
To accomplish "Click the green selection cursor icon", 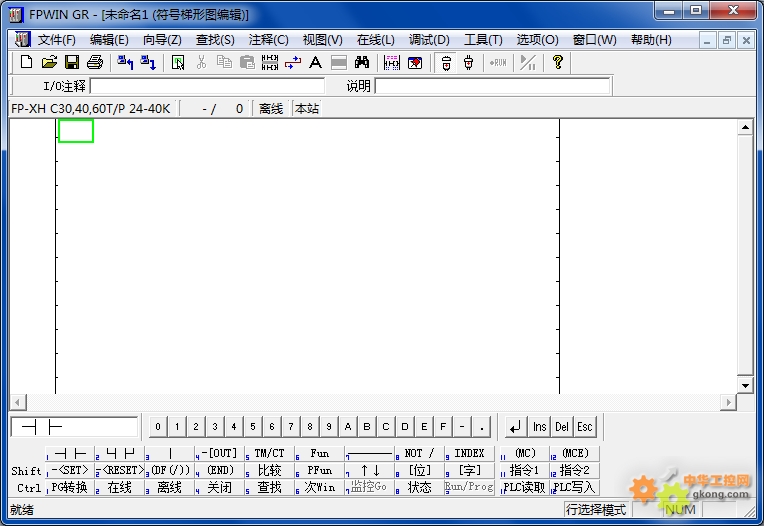I will coord(178,62).
